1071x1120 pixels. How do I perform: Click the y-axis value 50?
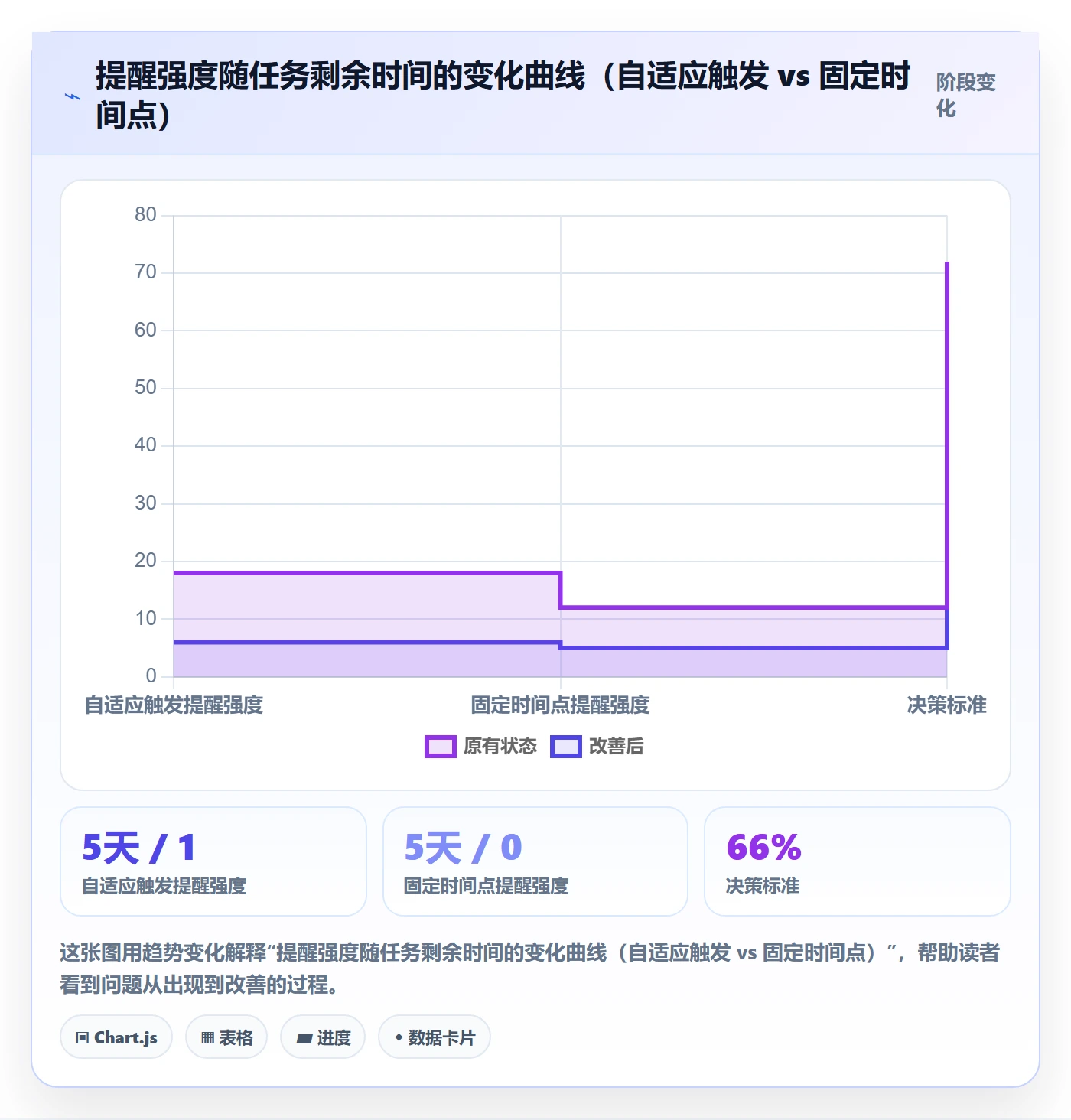(145, 387)
